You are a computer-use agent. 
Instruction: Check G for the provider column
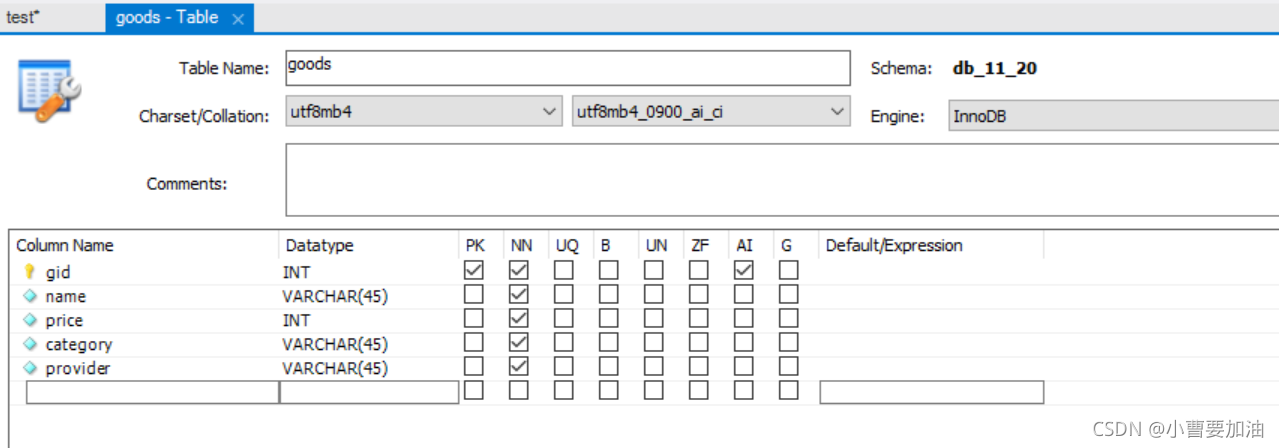pos(789,366)
